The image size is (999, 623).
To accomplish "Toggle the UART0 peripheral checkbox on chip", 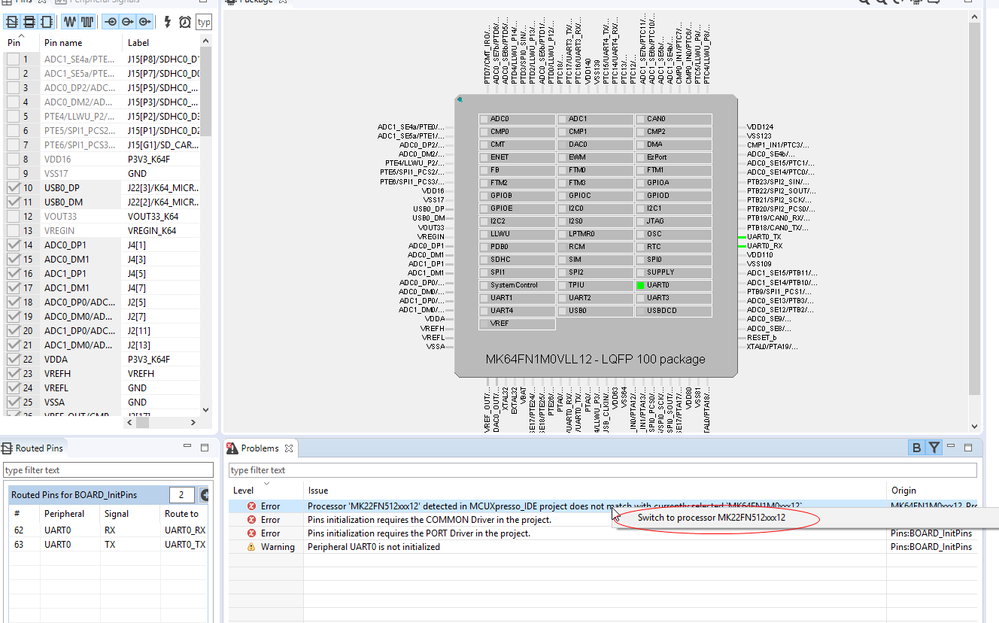I will 641,285.
